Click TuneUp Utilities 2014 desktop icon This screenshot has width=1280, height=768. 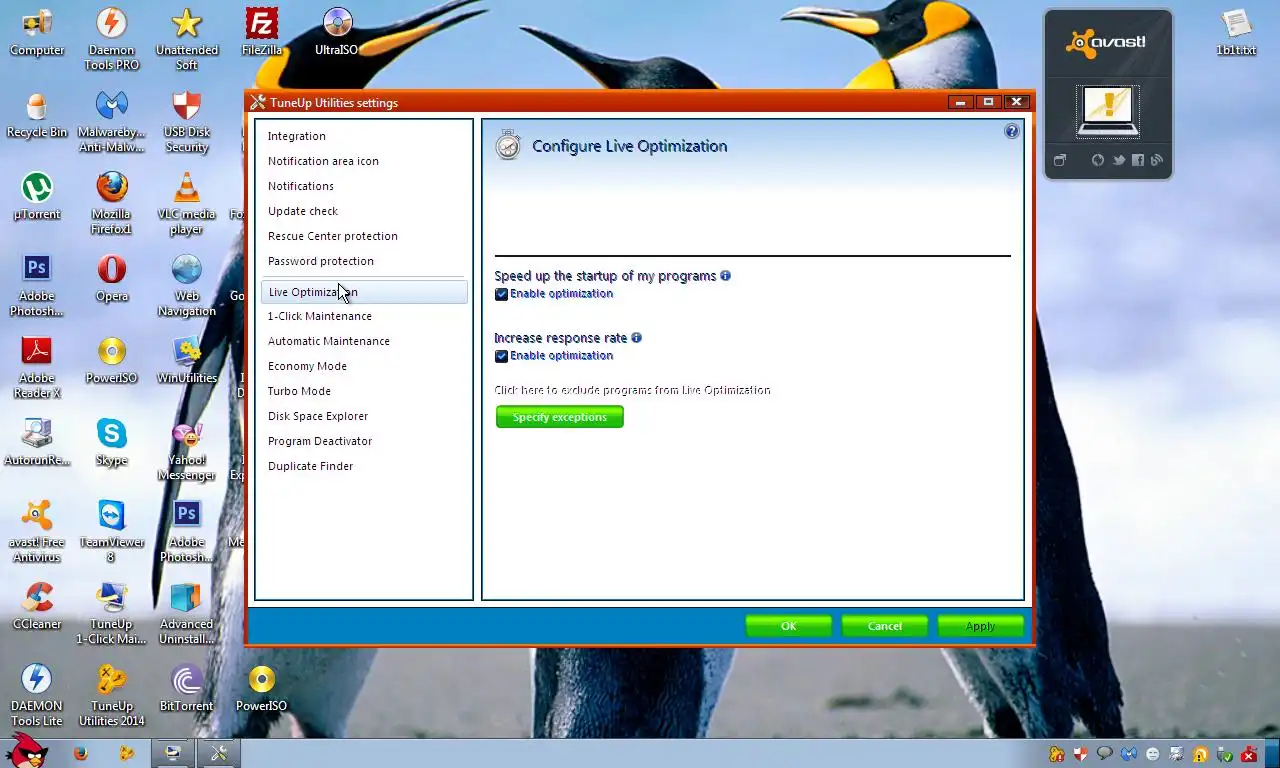click(x=111, y=696)
